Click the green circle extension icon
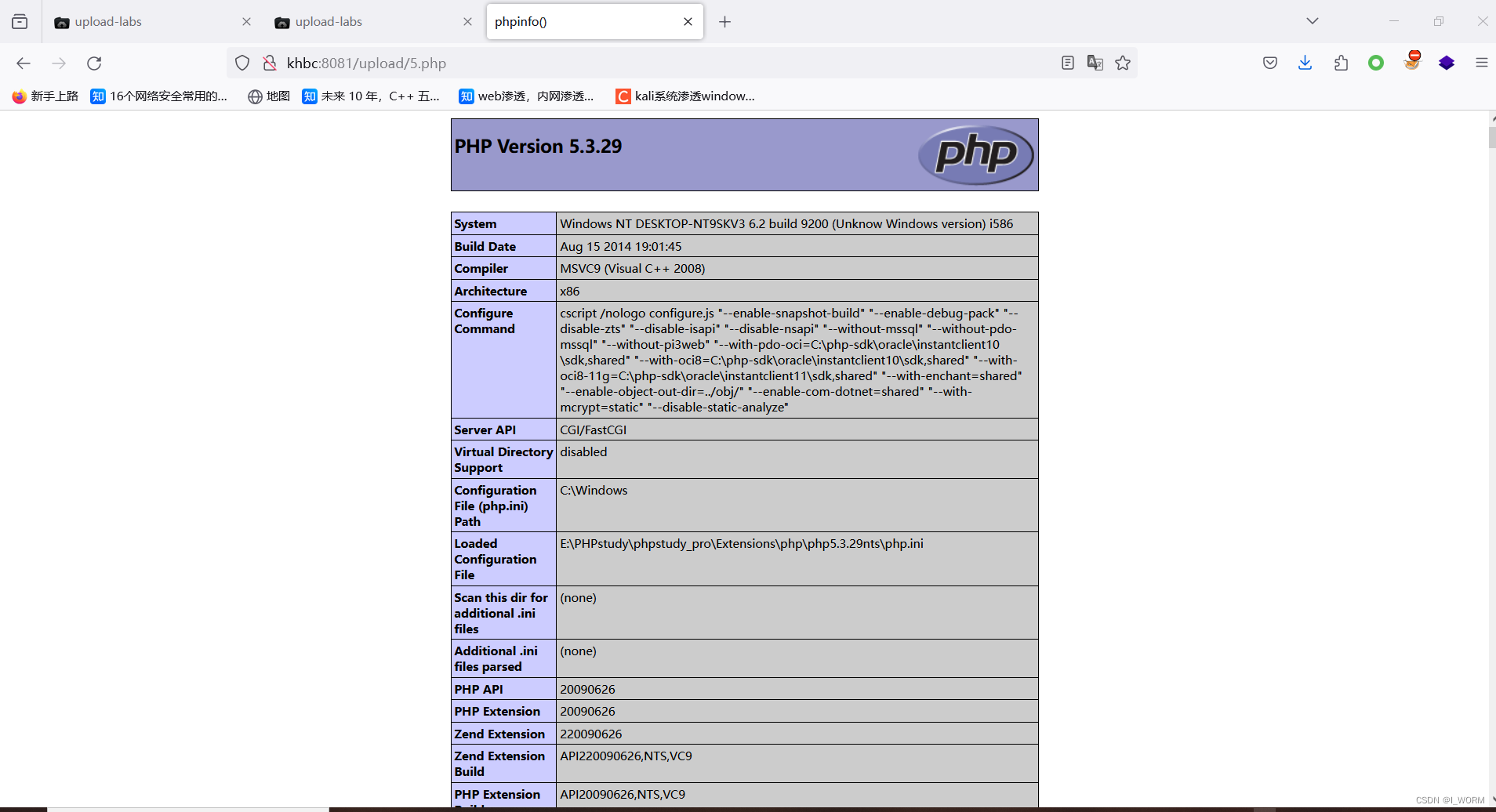This screenshot has width=1496, height=812. coord(1376,63)
